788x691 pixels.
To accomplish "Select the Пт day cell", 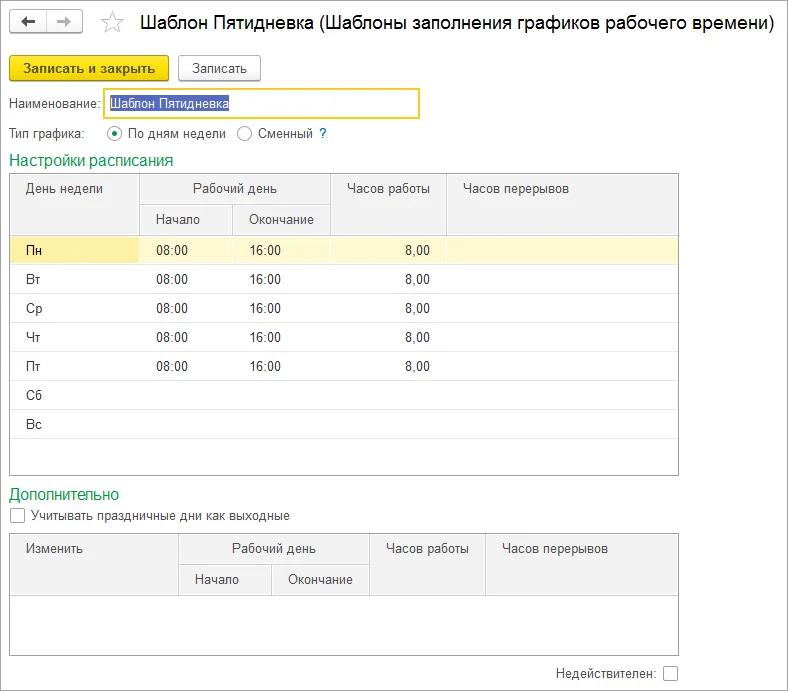I will point(74,366).
